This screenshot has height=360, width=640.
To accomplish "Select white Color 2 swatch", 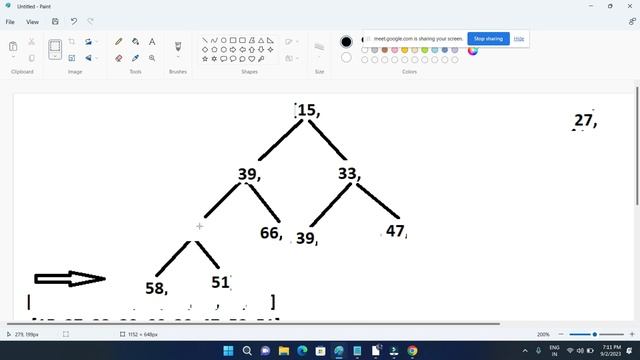I will [346, 58].
